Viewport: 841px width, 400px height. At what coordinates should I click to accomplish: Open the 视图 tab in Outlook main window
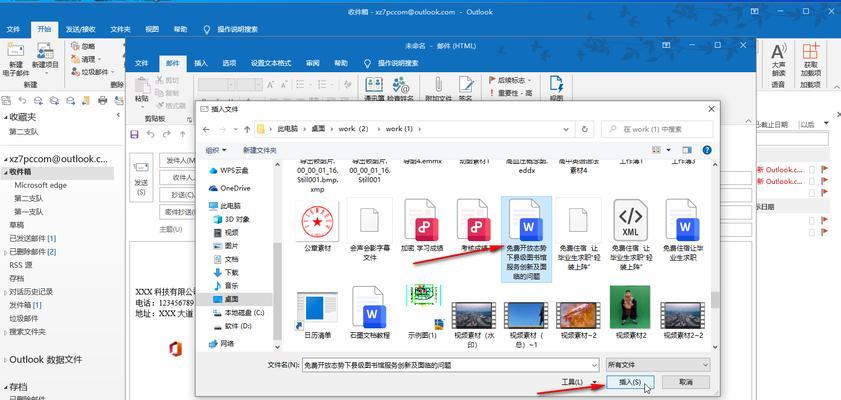click(152, 29)
